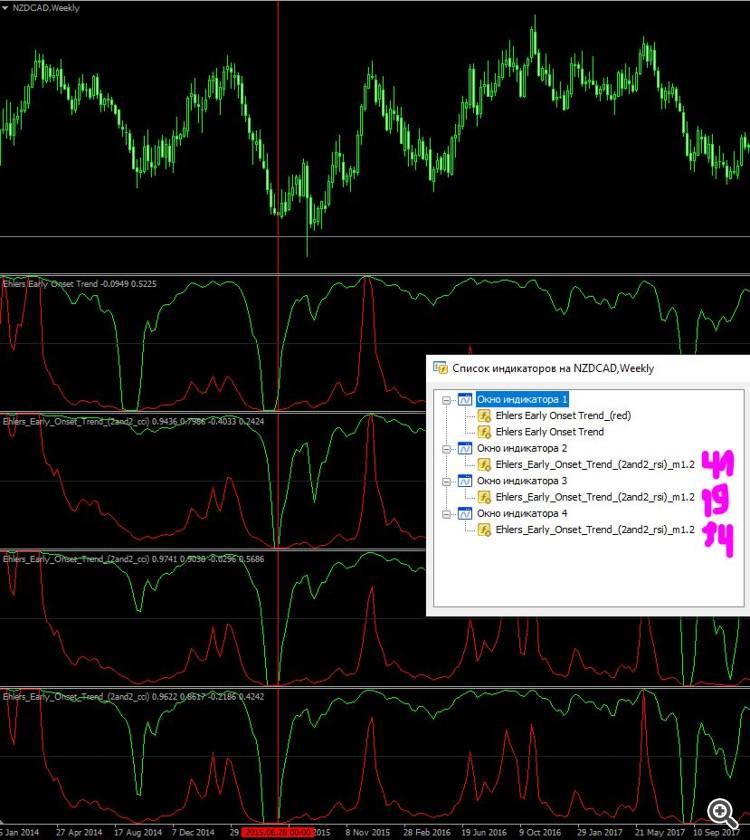
Task: Click the window icon beside Окно индикатора 2
Action: click(464, 448)
